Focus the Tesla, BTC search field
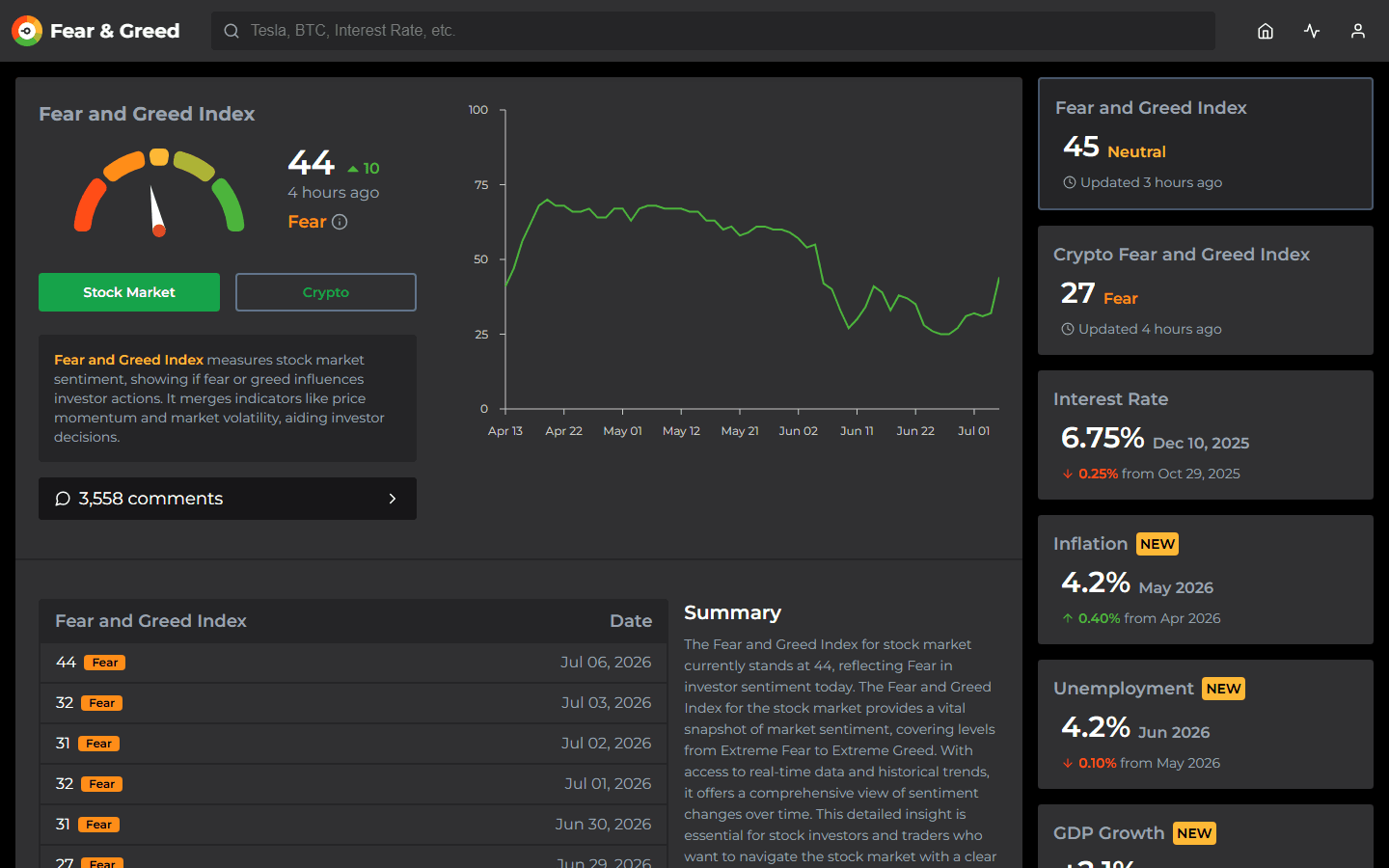This screenshot has height=868, width=1389. coord(713,31)
